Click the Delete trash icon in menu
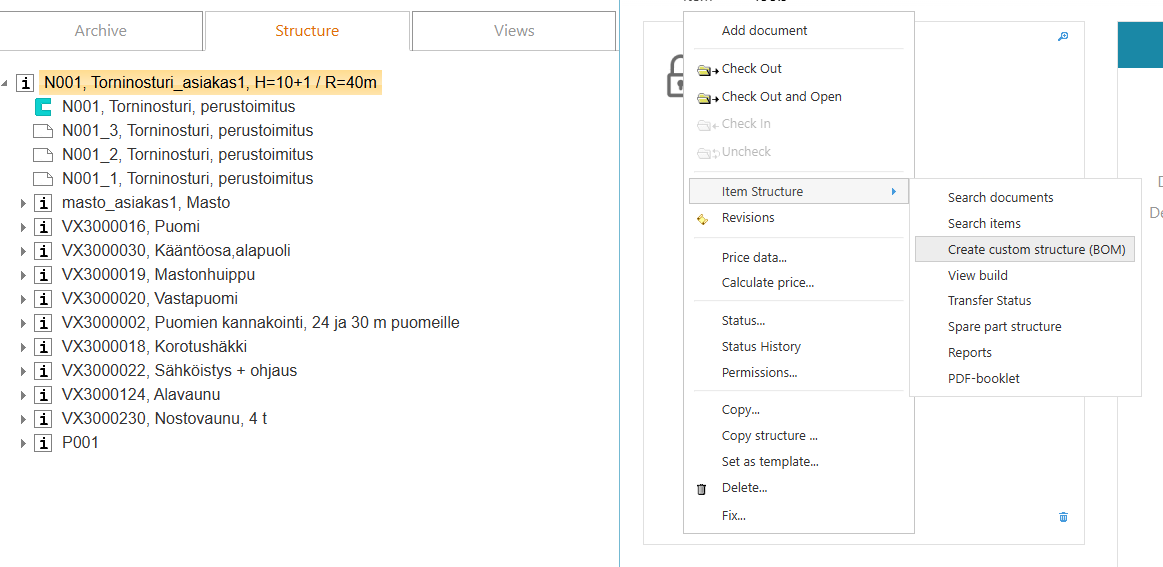The height and width of the screenshot is (567, 1163). (x=702, y=489)
